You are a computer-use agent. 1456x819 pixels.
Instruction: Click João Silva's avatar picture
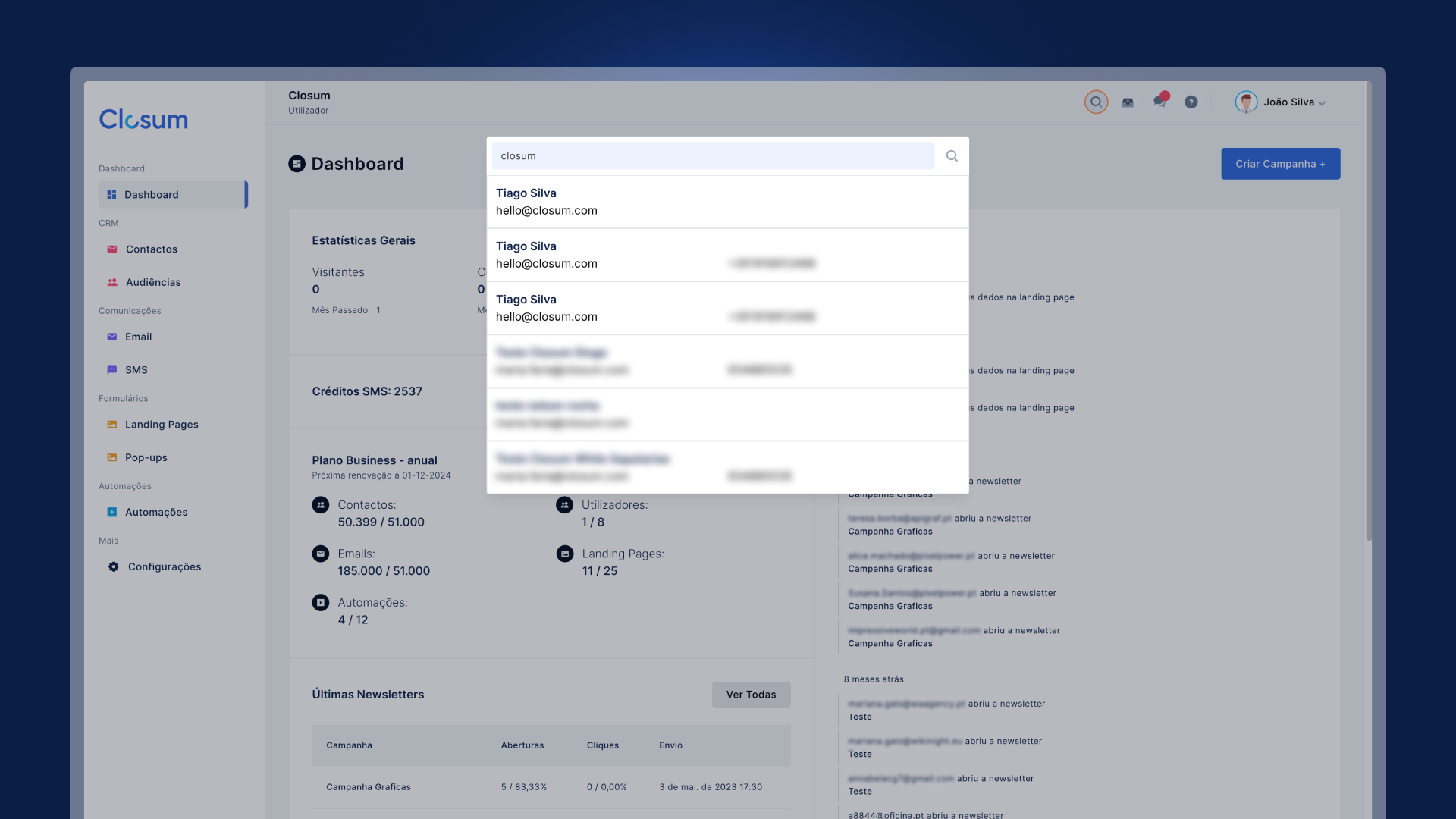(1246, 102)
